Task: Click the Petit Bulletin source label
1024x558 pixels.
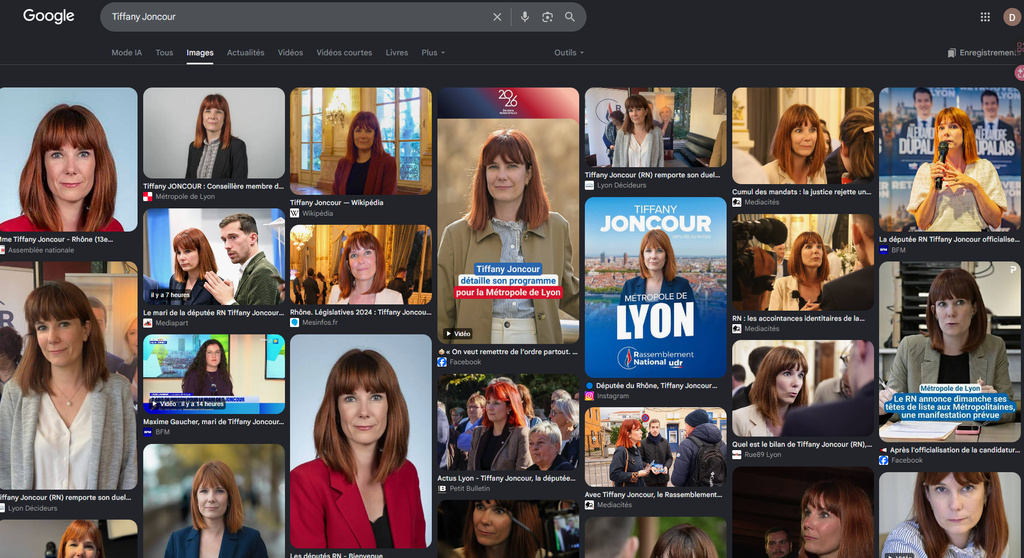Action: tap(469, 489)
